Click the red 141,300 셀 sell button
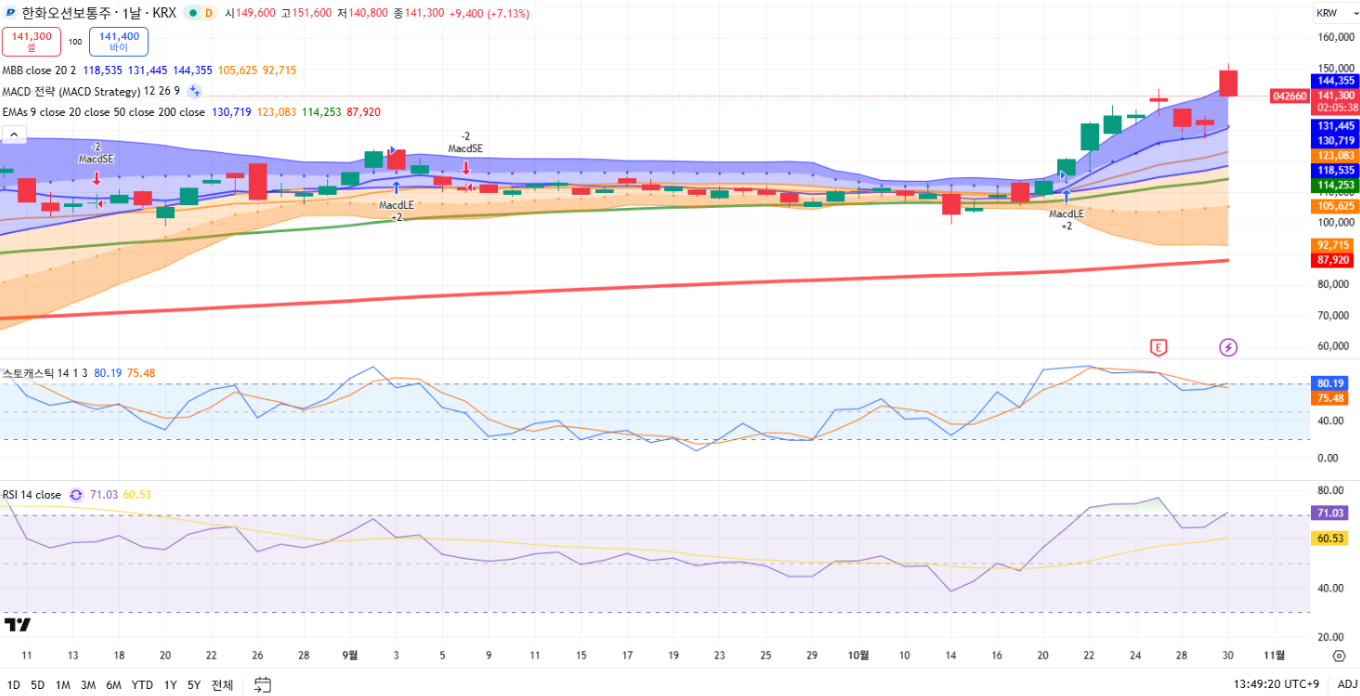The height and width of the screenshot is (696, 1360). 31,41
